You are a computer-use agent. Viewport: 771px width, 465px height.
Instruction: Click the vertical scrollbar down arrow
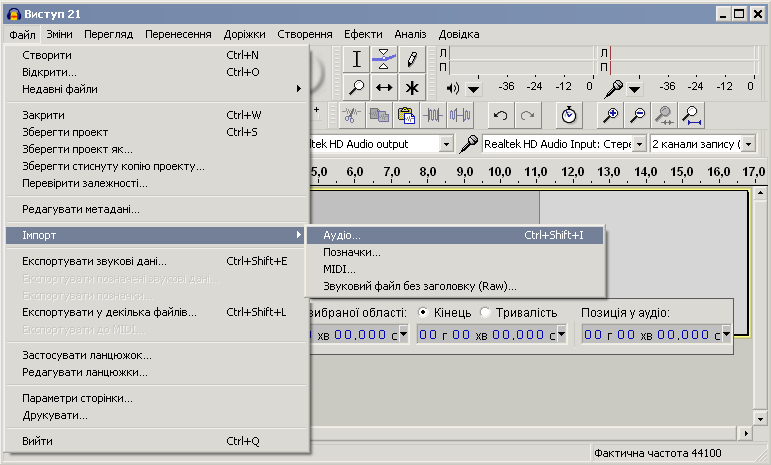point(760,419)
